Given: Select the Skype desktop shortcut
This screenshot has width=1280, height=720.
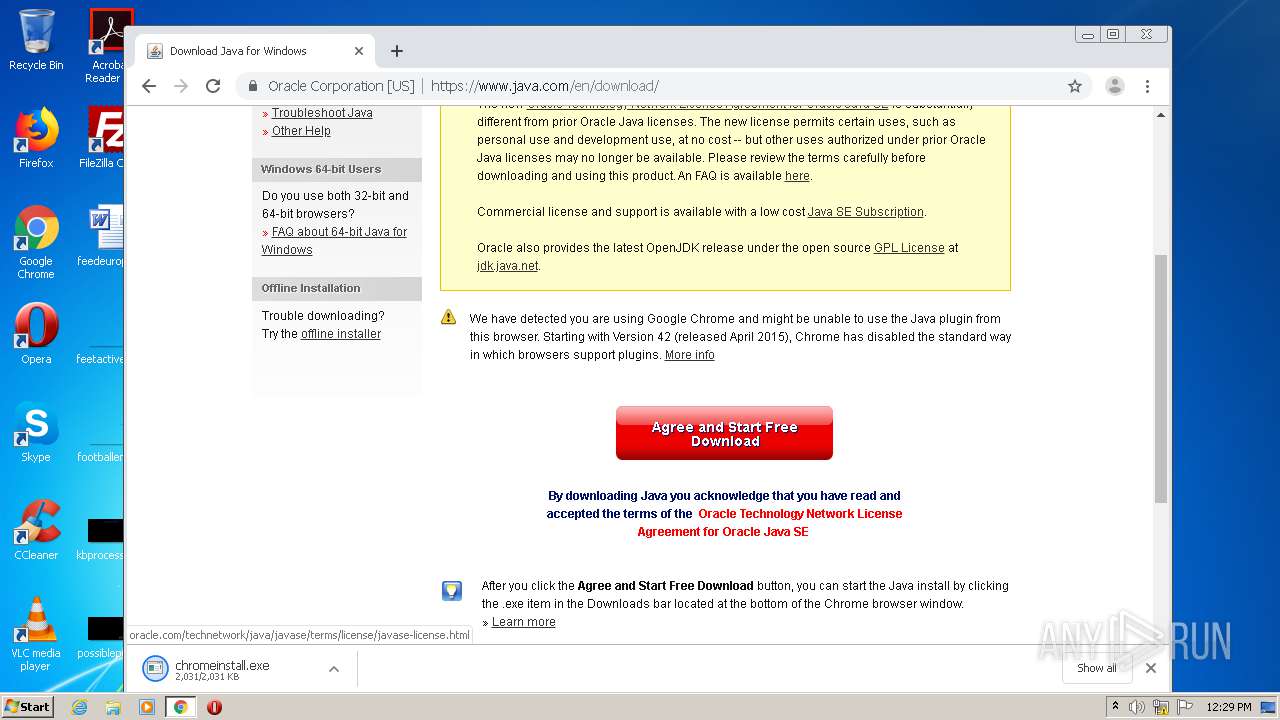Looking at the screenshot, I should 36,432.
